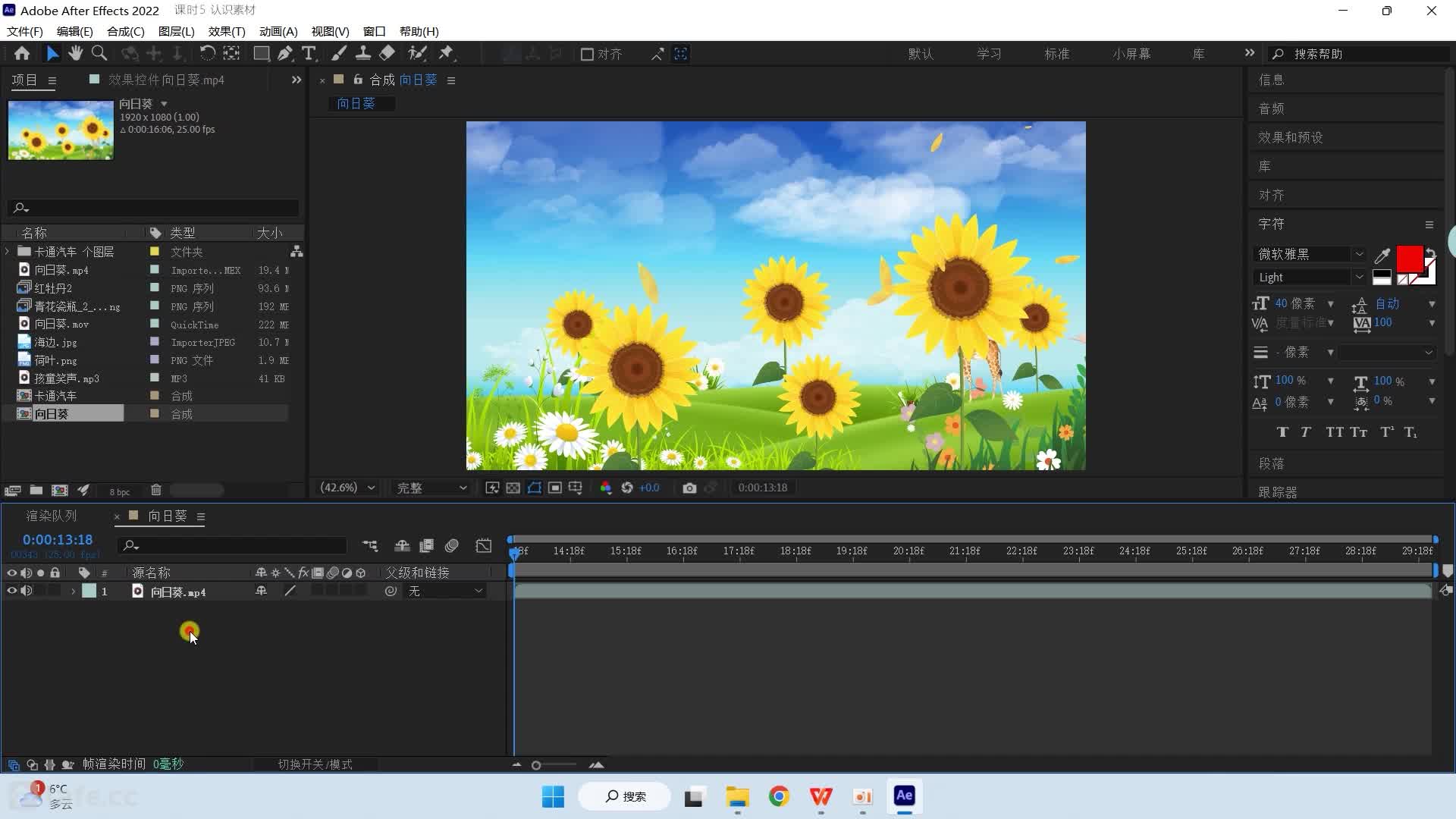Switch to the 学习 workspace

pyautogui.click(x=989, y=54)
